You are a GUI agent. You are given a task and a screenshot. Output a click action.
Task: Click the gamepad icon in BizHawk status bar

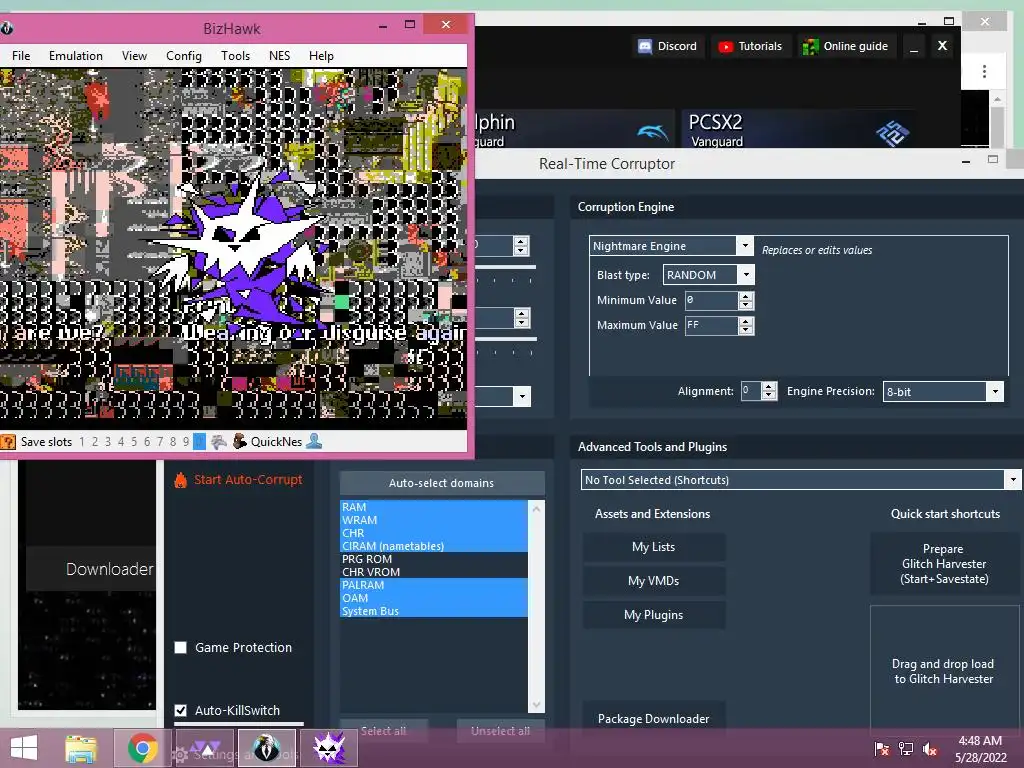[219, 442]
